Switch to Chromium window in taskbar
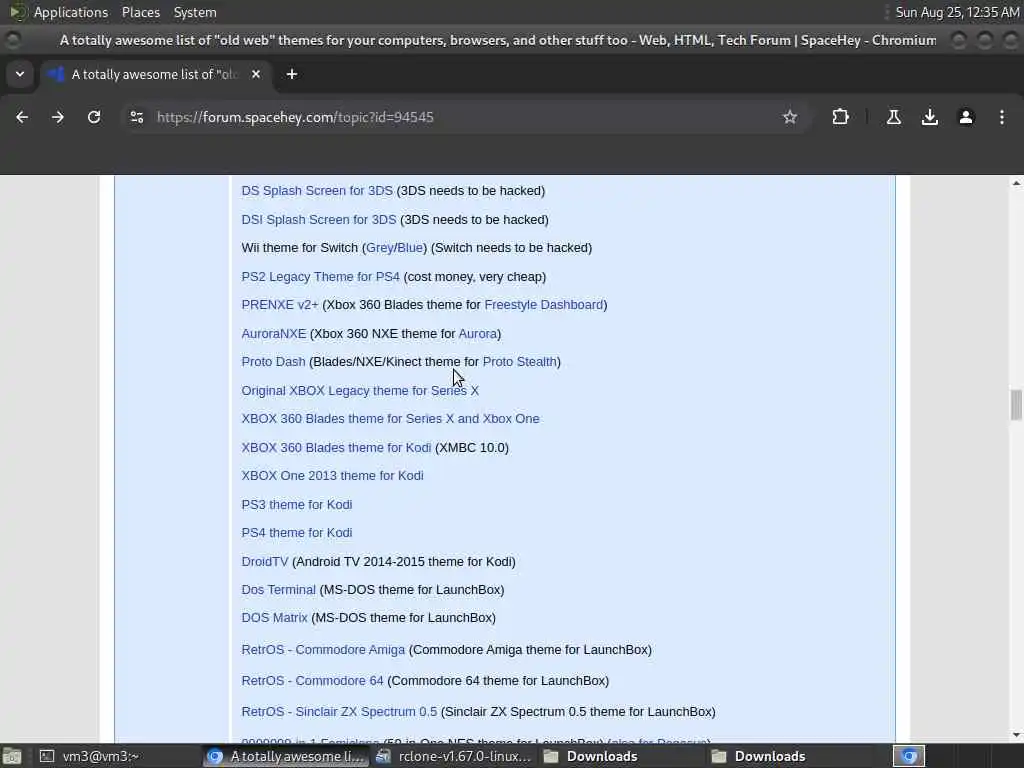The width and height of the screenshot is (1024, 768). click(x=287, y=756)
